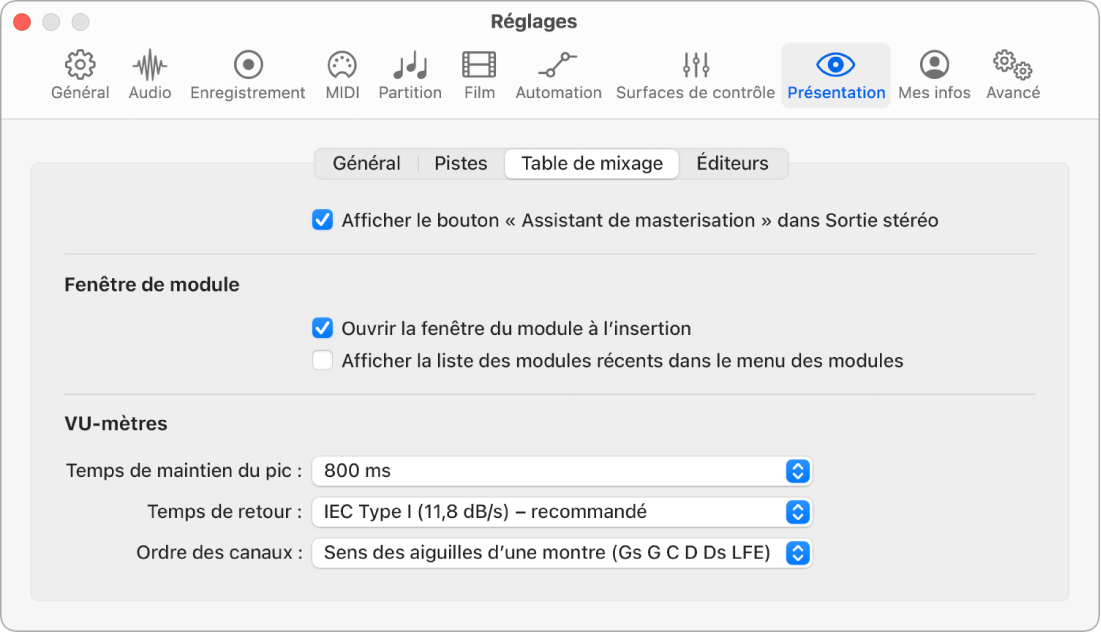
Task: Select the Éditeurs tab
Action: coord(733,162)
